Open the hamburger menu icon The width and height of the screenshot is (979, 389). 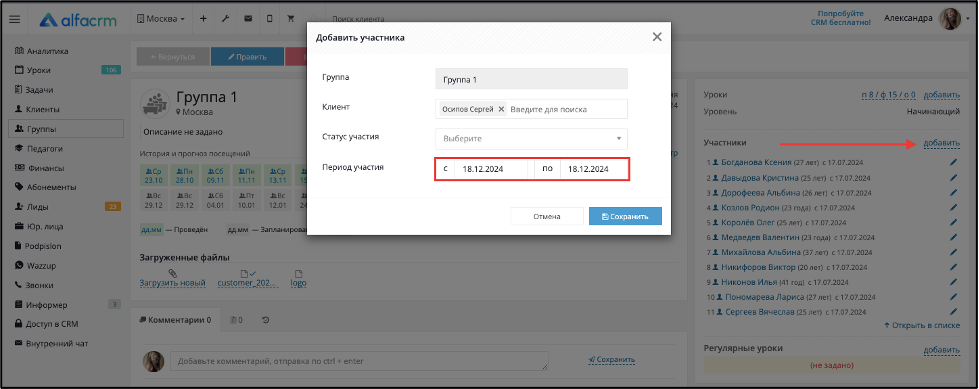pos(14,19)
